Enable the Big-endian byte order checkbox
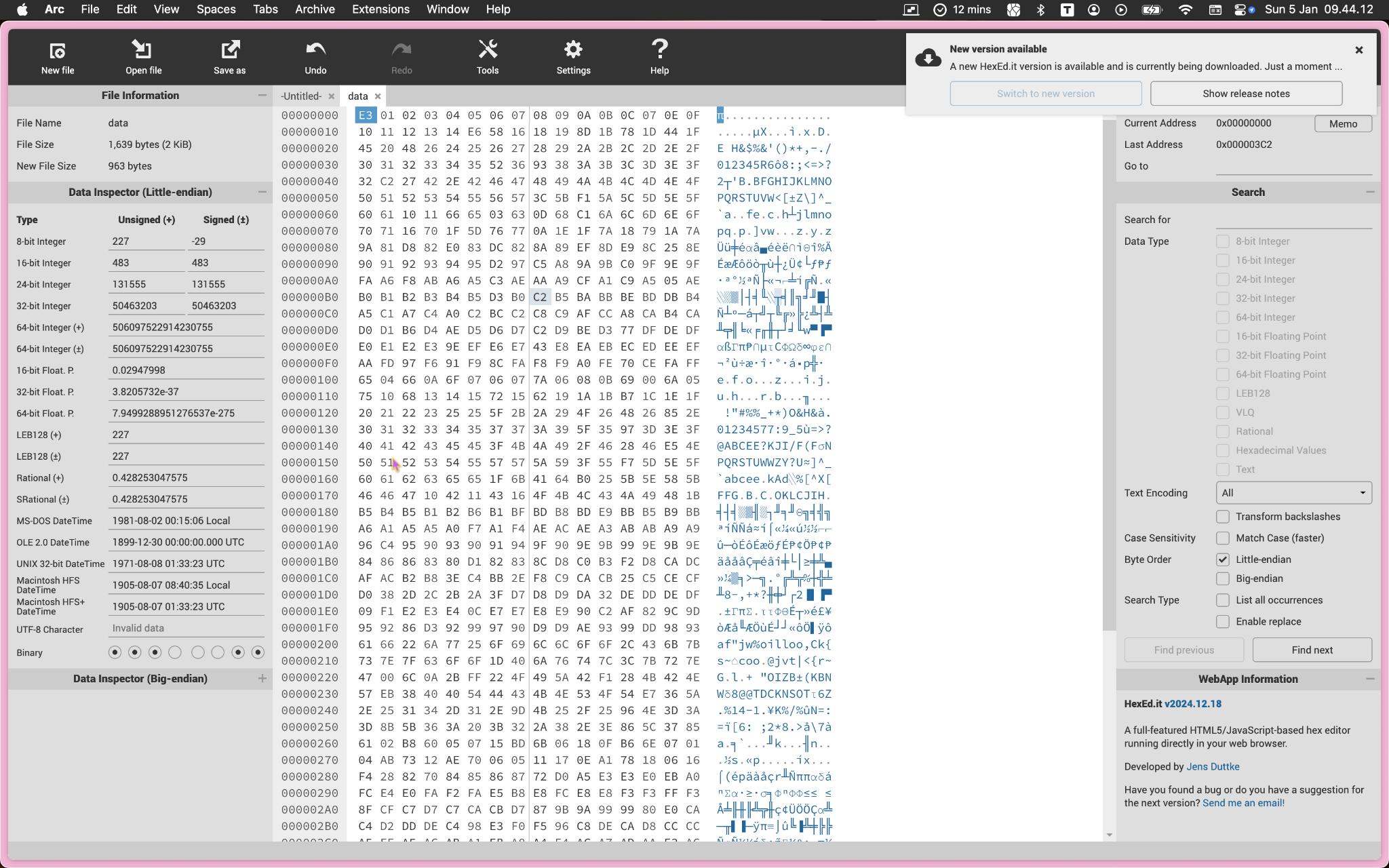Screen dimensions: 1389x868 [1222, 578]
